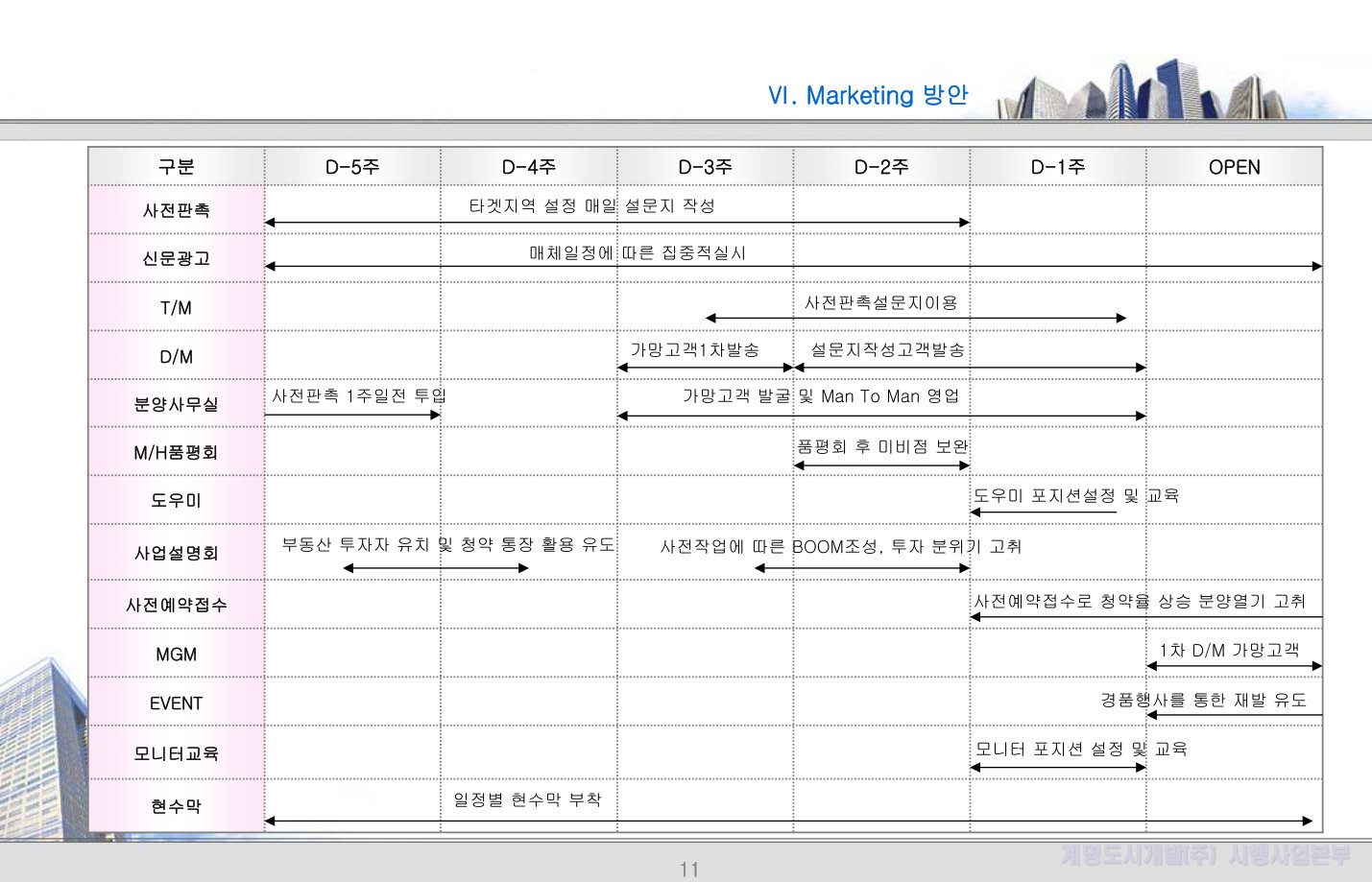
Task: Select text '가망고객 발굴 및 Man To Man 영업'
Action: pos(821,395)
